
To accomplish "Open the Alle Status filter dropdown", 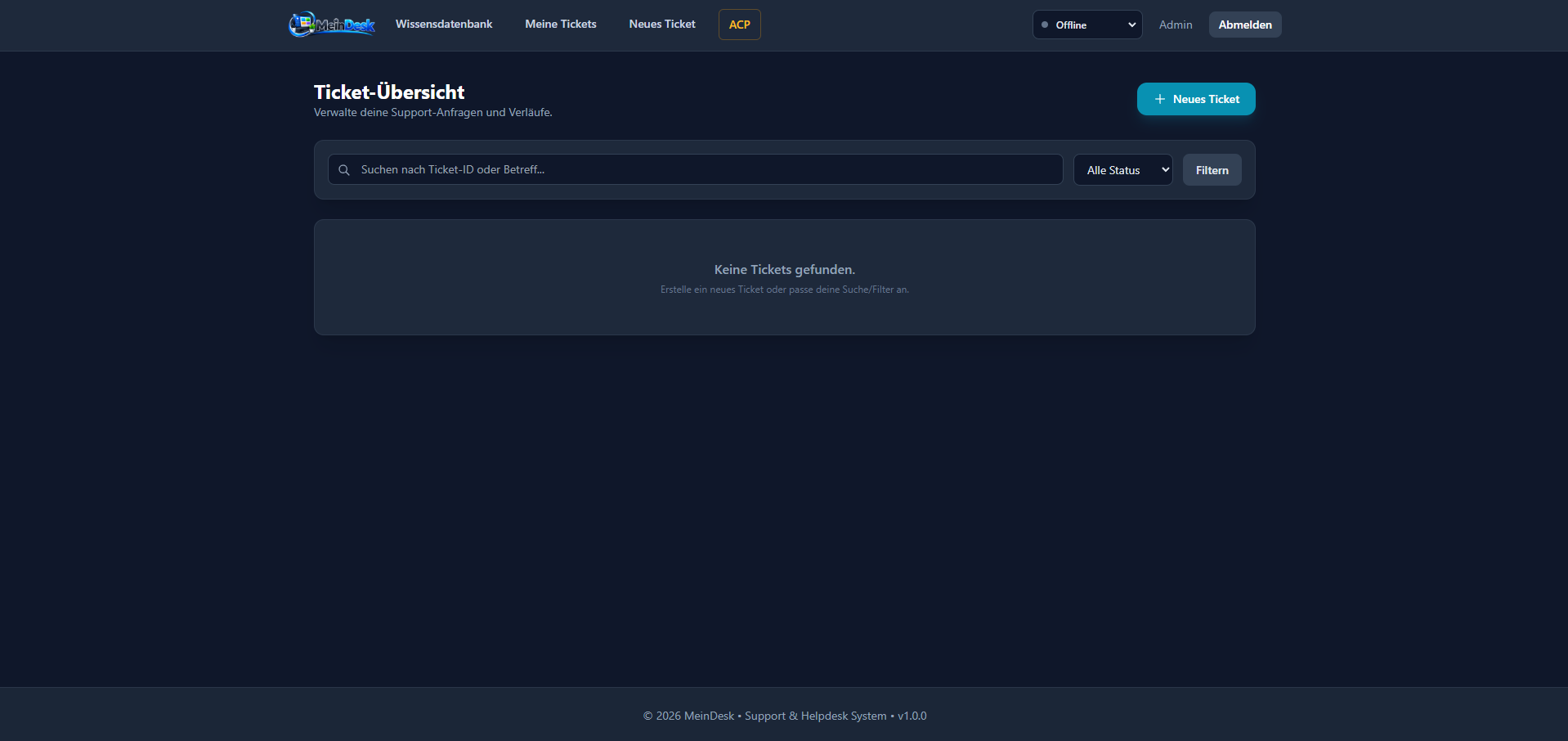I will [1123, 170].
